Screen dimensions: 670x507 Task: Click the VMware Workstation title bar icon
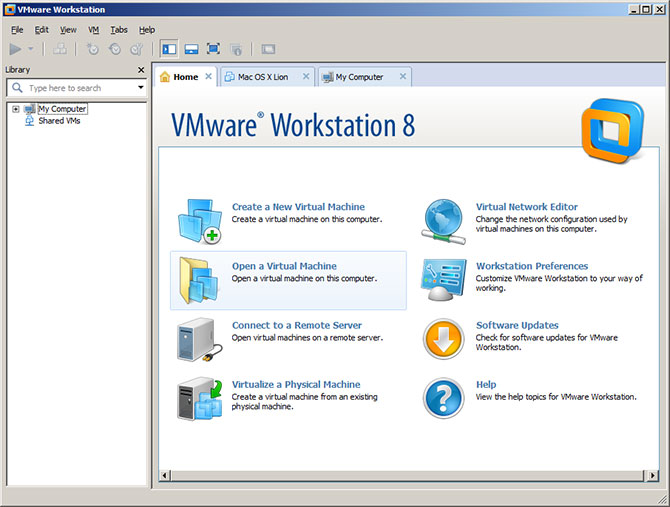(9, 9)
